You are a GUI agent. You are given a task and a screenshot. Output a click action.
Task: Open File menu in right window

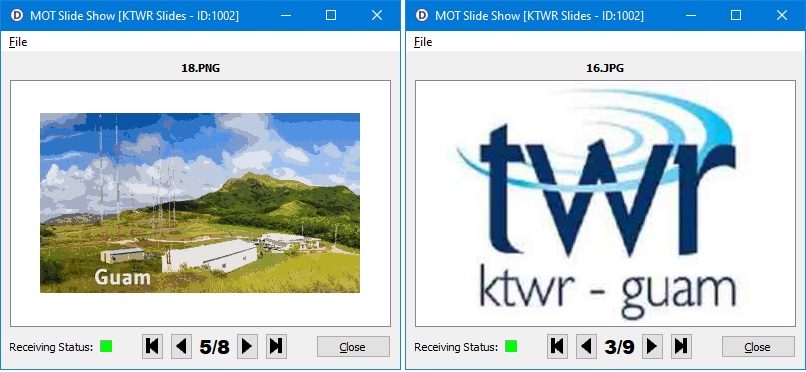[x=423, y=42]
